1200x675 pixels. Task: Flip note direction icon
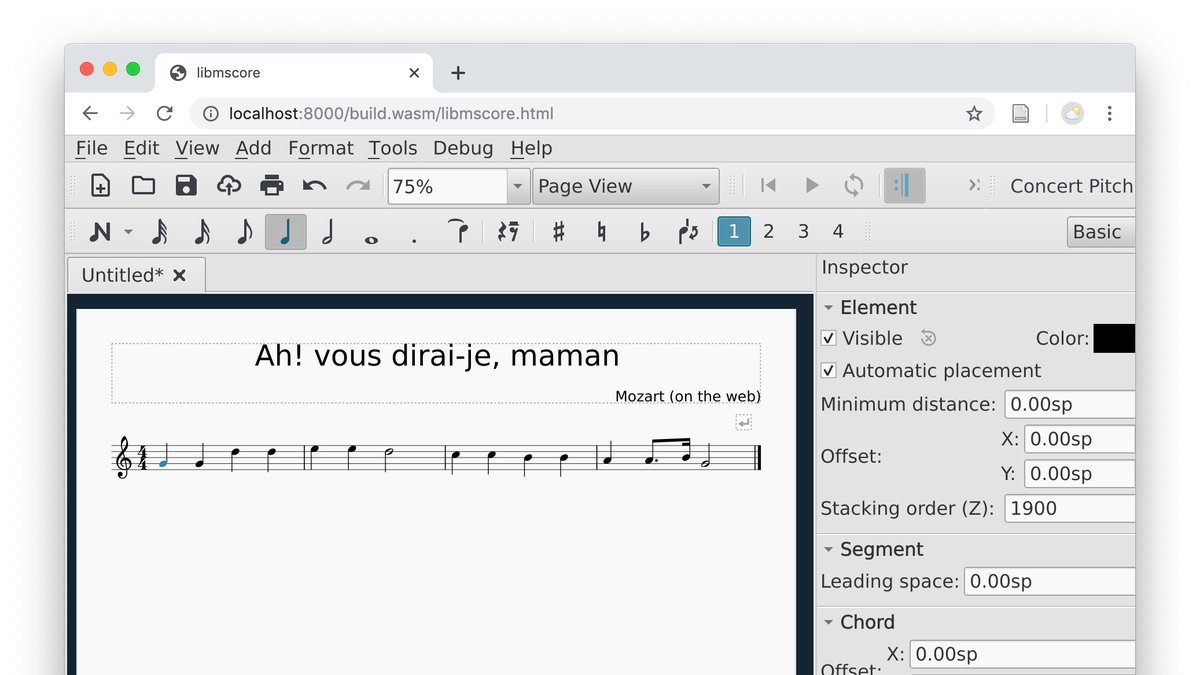688,232
